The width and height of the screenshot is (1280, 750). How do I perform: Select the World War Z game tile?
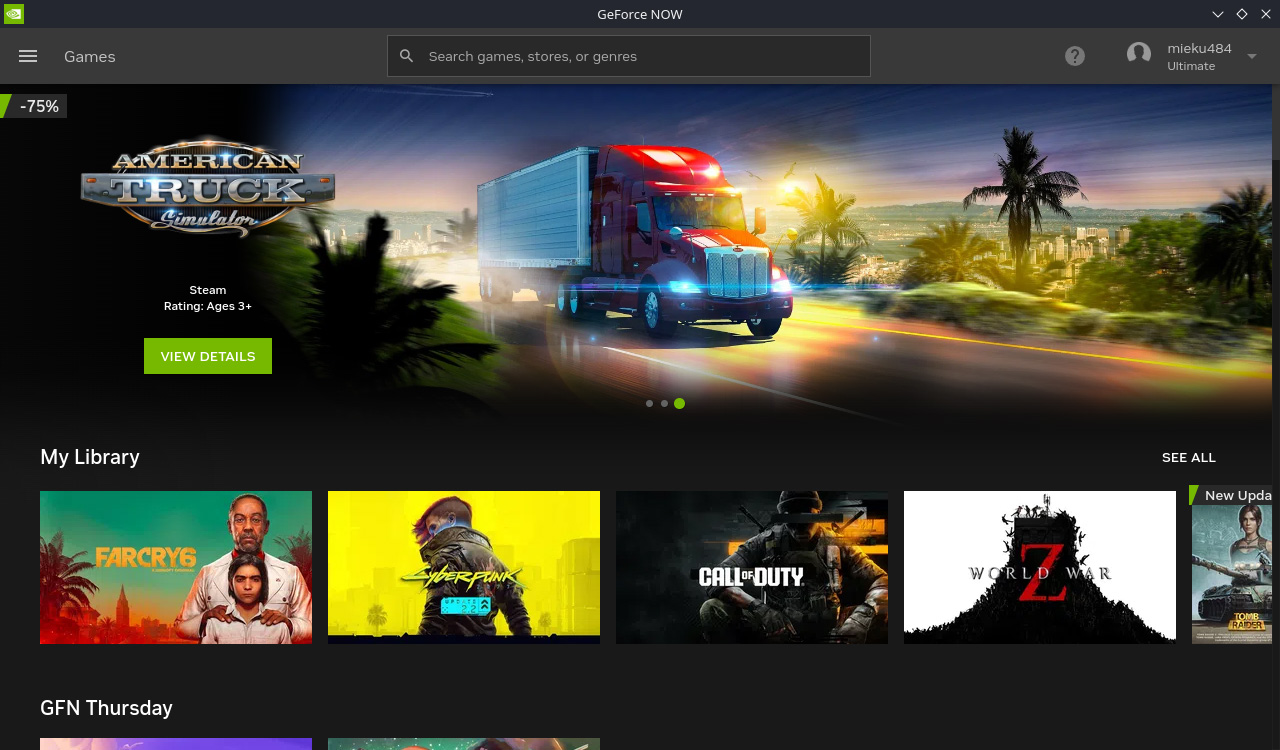(x=1040, y=567)
